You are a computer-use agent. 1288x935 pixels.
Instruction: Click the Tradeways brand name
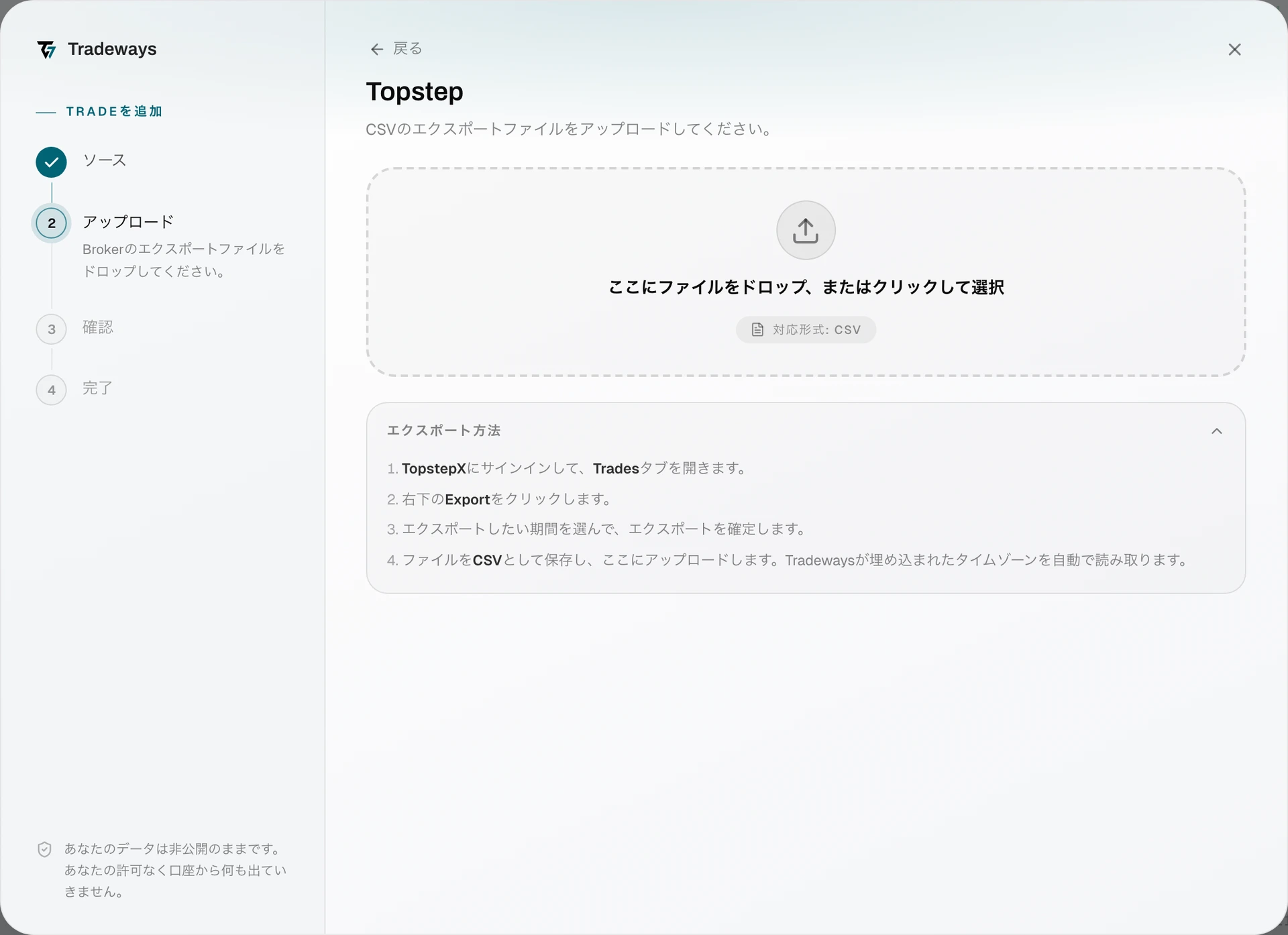112,49
